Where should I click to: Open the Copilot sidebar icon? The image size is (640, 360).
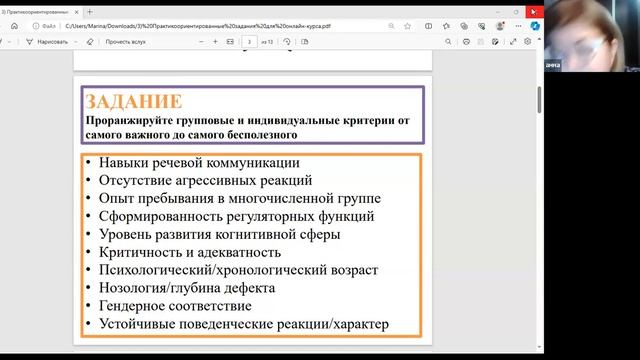coord(535,26)
